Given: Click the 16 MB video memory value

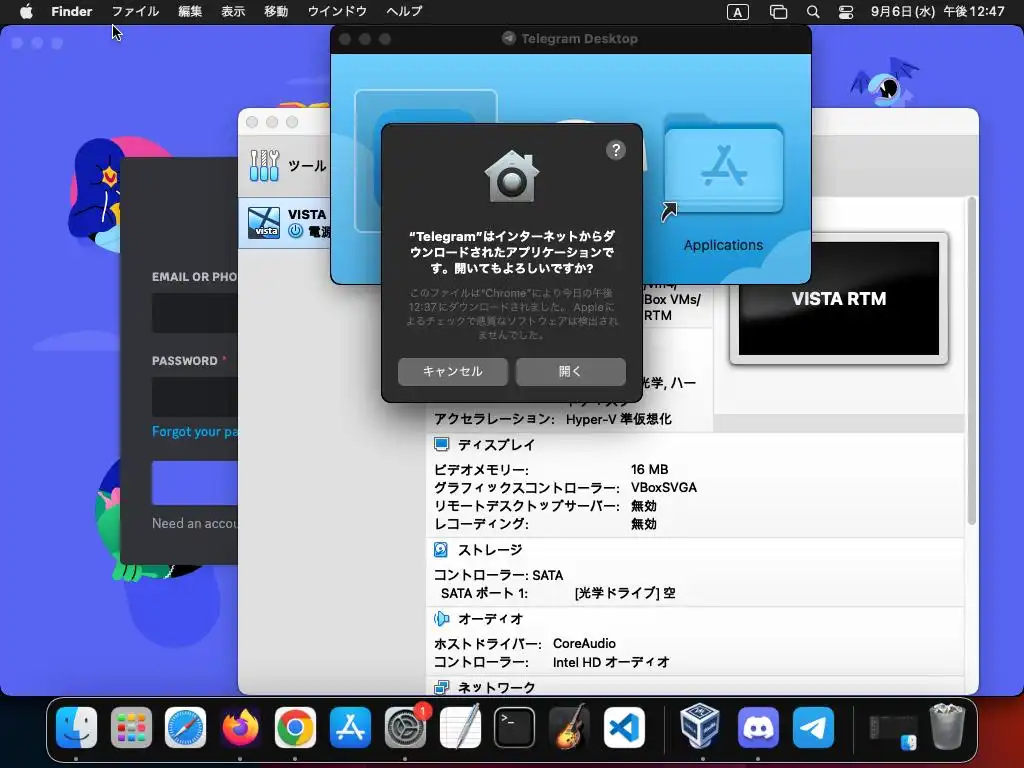Looking at the screenshot, I should [649, 469].
